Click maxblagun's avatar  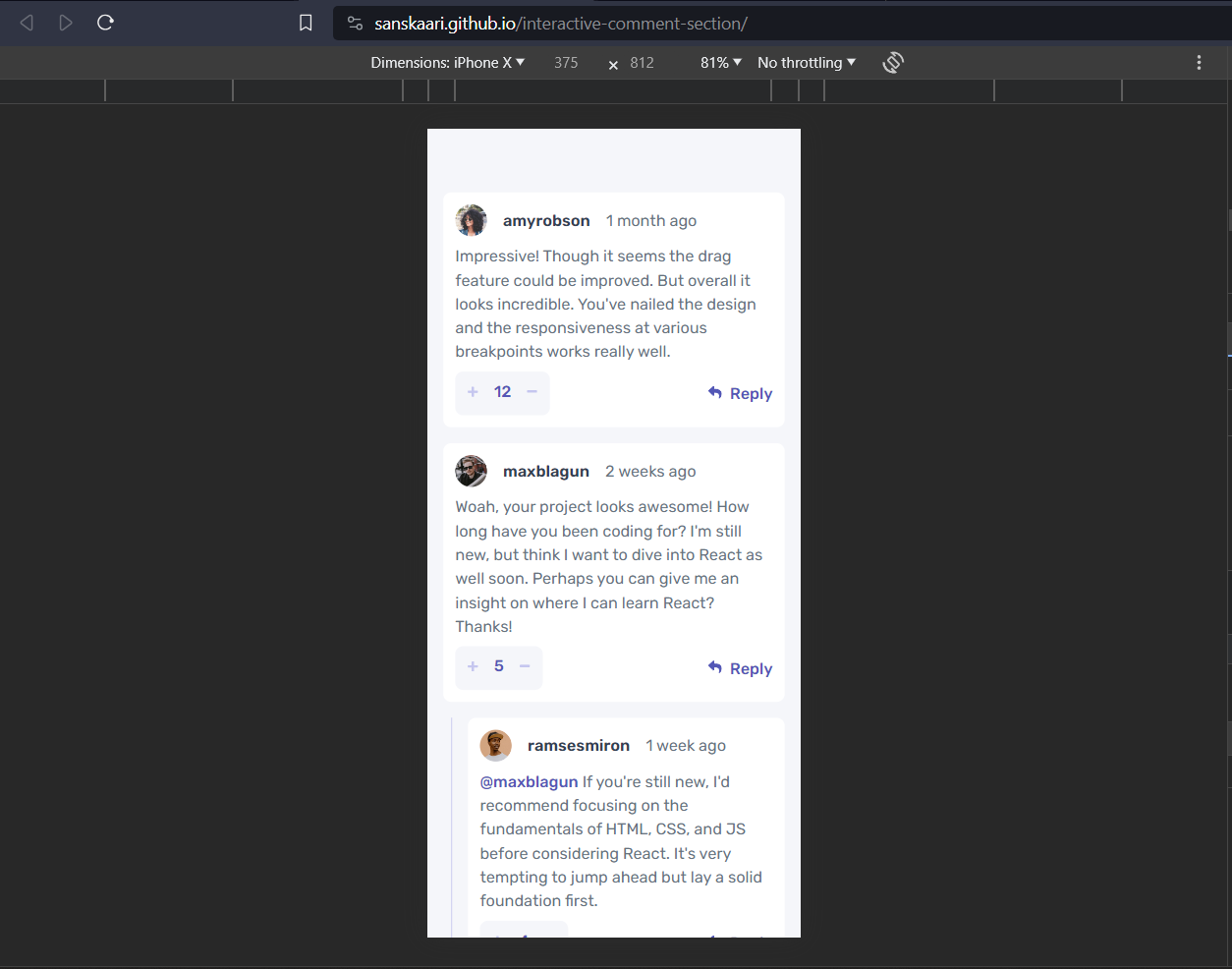point(471,471)
